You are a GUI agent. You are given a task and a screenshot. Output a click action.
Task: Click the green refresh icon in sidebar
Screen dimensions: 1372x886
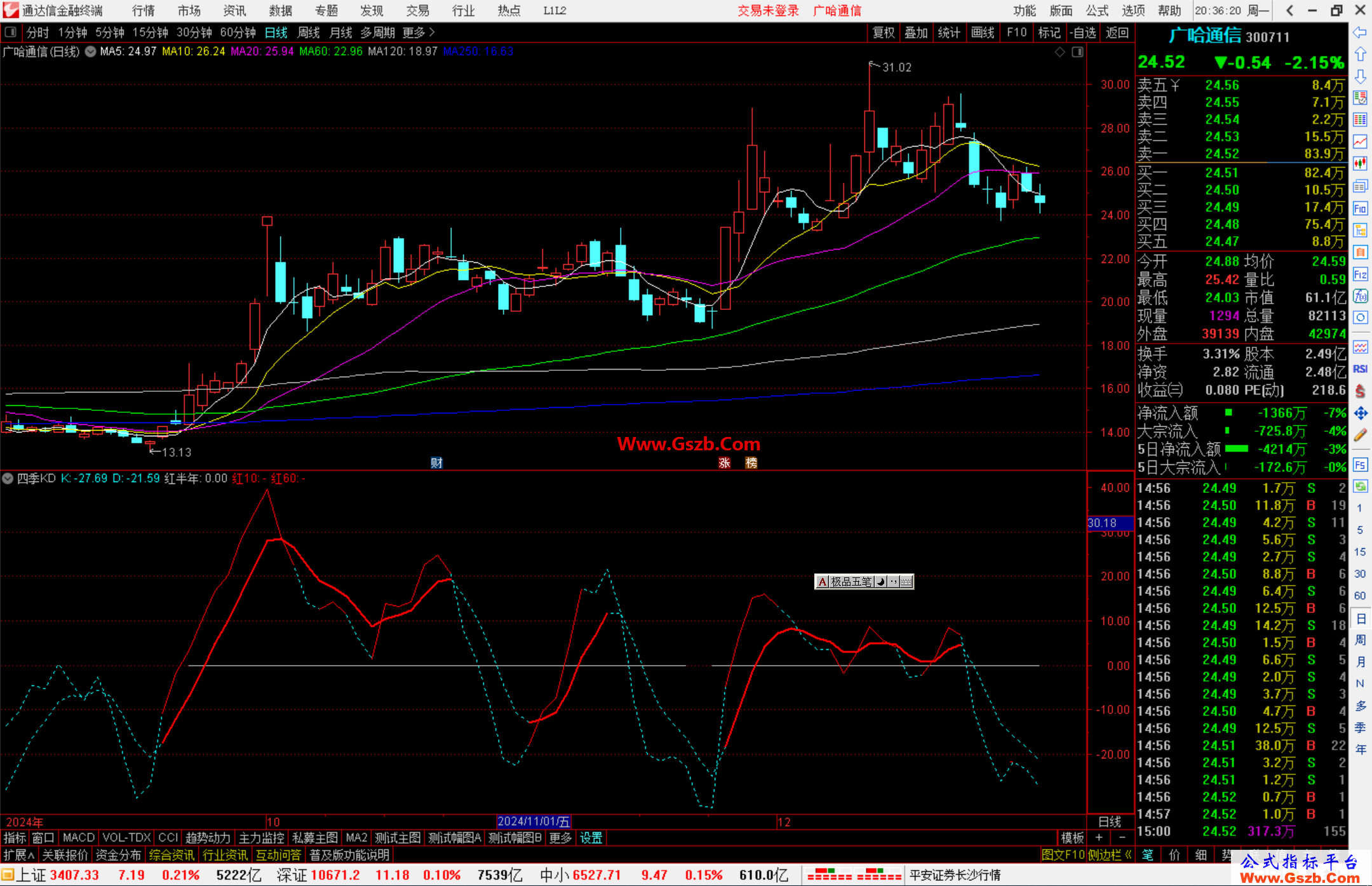point(1360,487)
